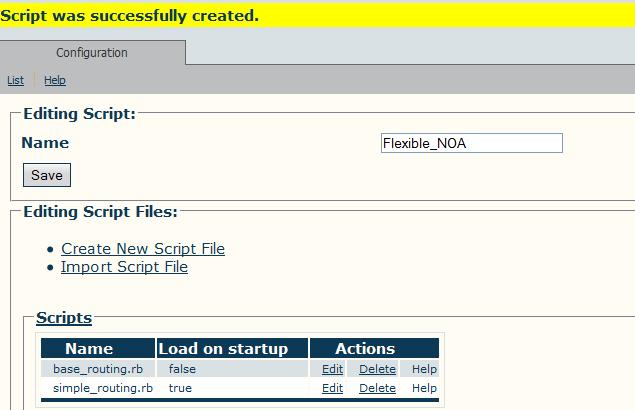Edit the base_routing.rb script
Viewport: 635px width, 410px height.
coord(332,369)
